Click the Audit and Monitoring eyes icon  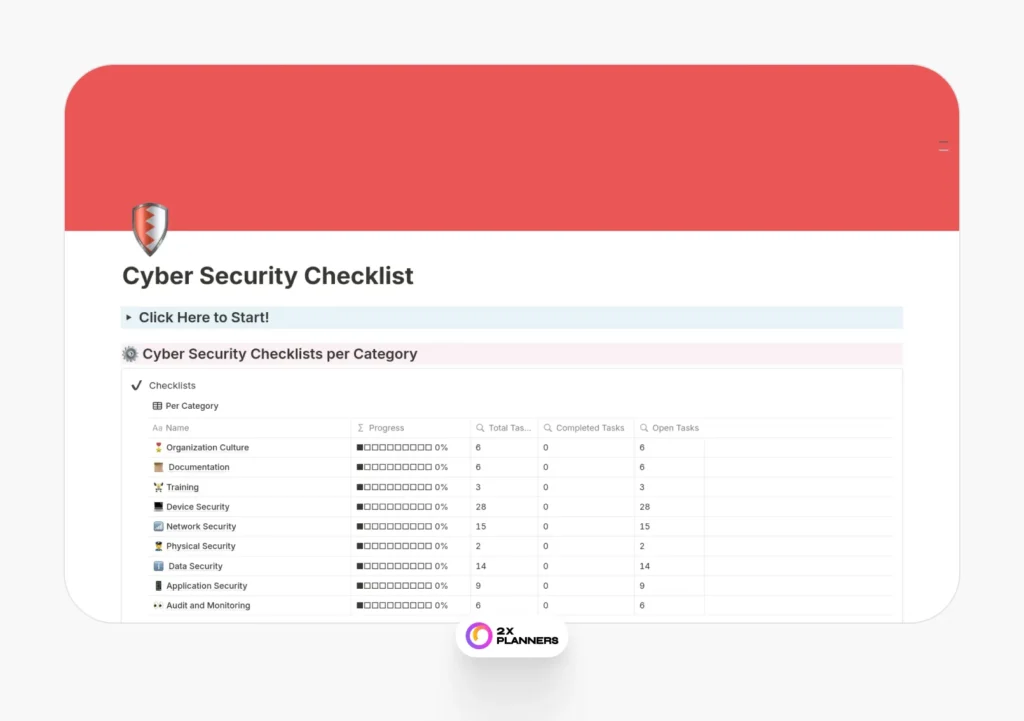pos(158,606)
